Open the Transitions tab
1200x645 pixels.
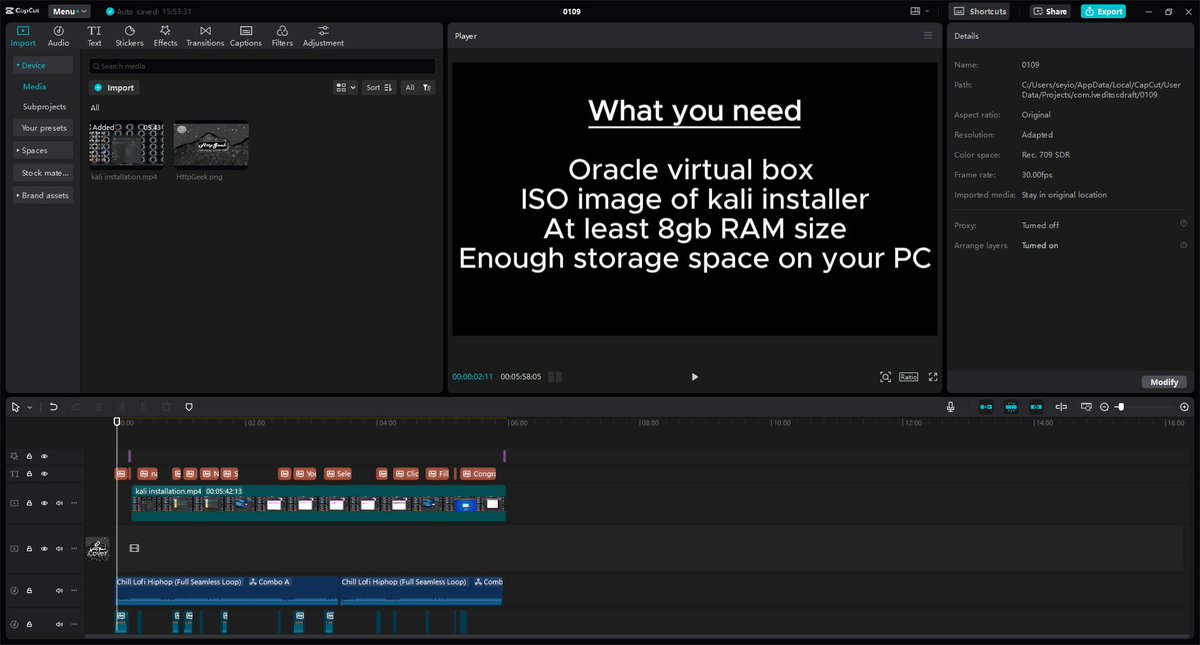(x=205, y=36)
